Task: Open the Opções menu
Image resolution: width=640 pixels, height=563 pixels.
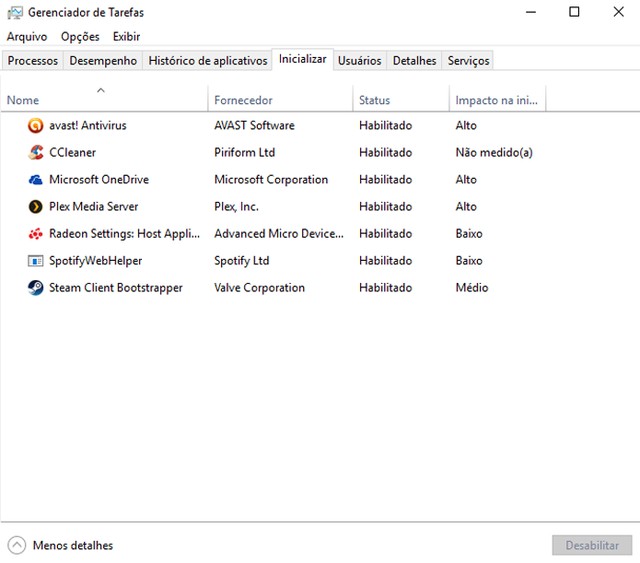Action: tap(80, 37)
